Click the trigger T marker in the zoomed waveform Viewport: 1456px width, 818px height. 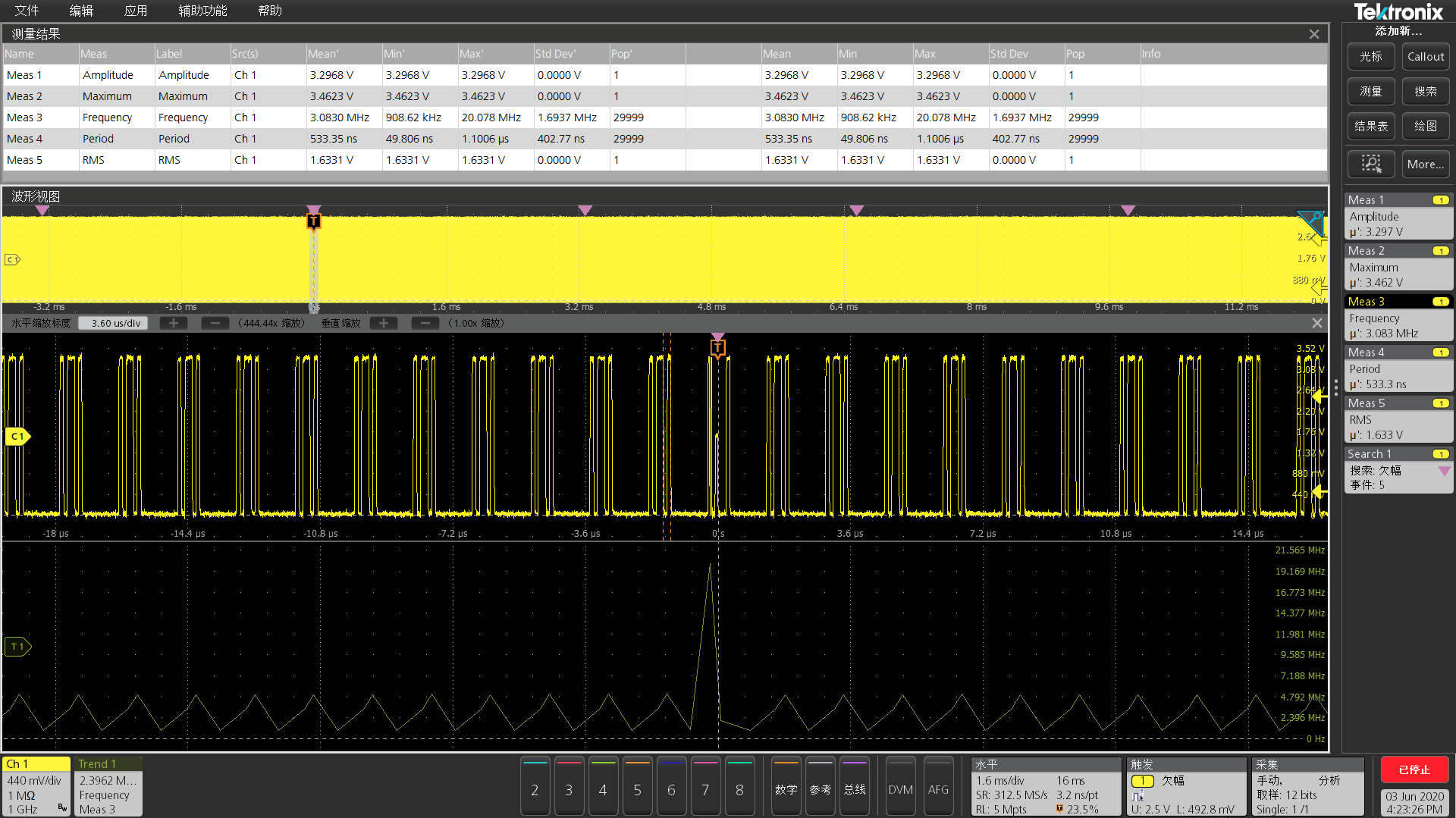click(717, 348)
